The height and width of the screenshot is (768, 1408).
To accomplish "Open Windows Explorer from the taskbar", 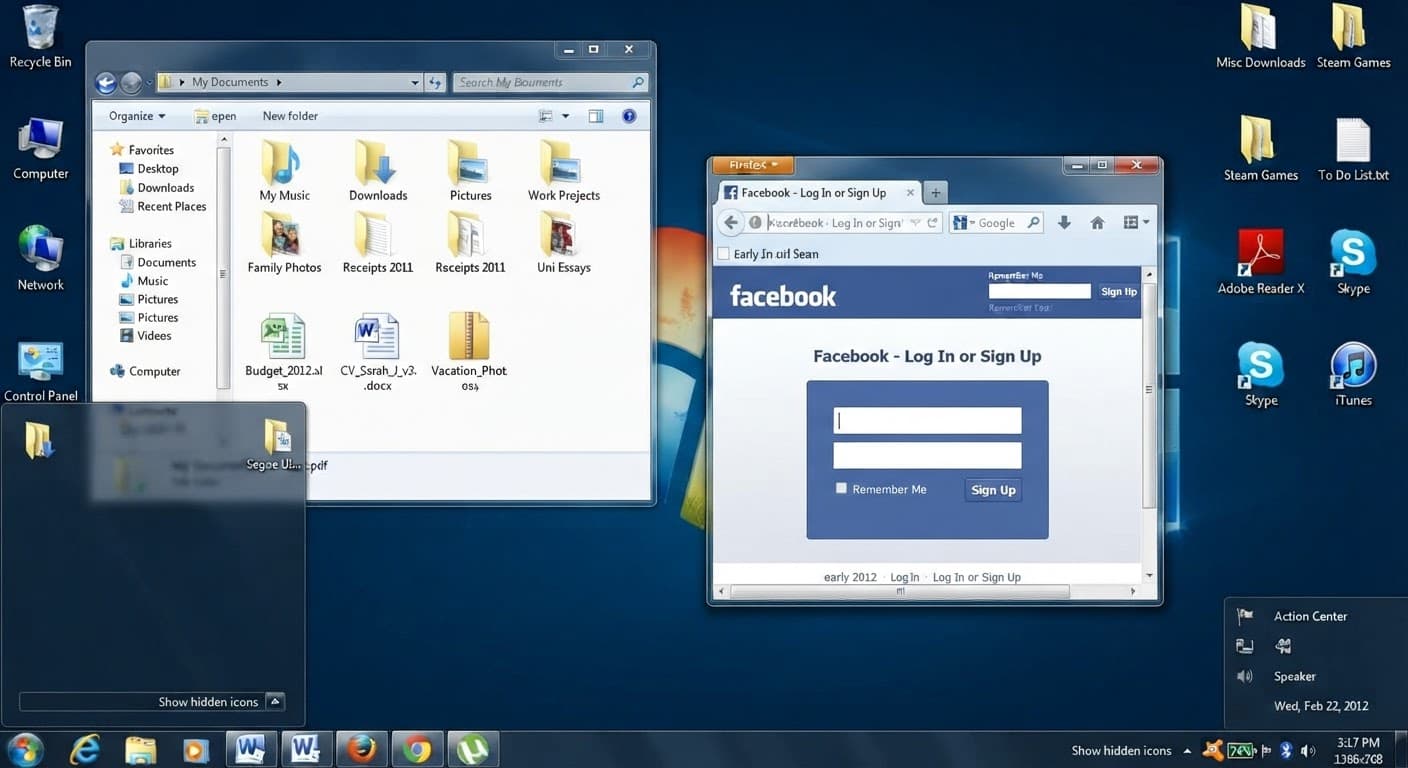I will pyautogui.click(x=141, y=749).
